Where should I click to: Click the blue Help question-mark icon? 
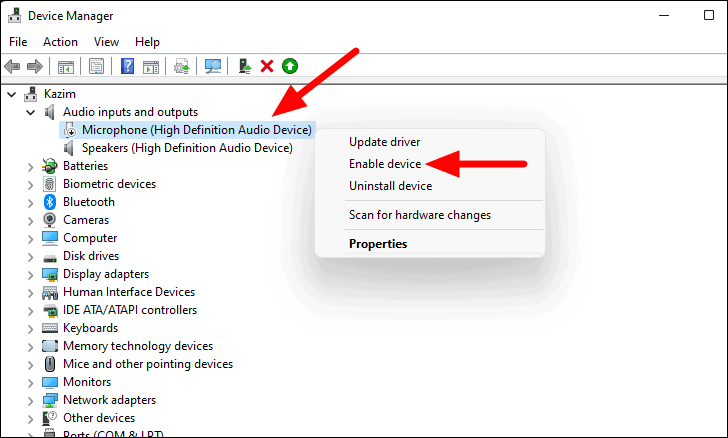(x=127, y=66)
